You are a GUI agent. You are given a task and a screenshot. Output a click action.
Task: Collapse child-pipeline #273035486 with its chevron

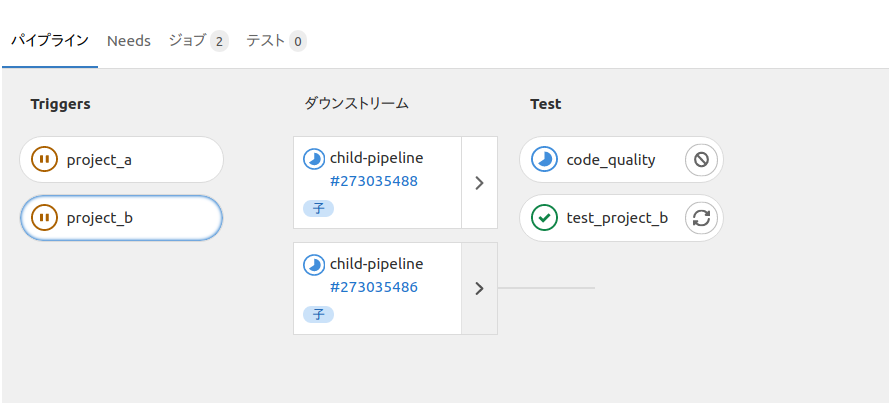point(480,289)
